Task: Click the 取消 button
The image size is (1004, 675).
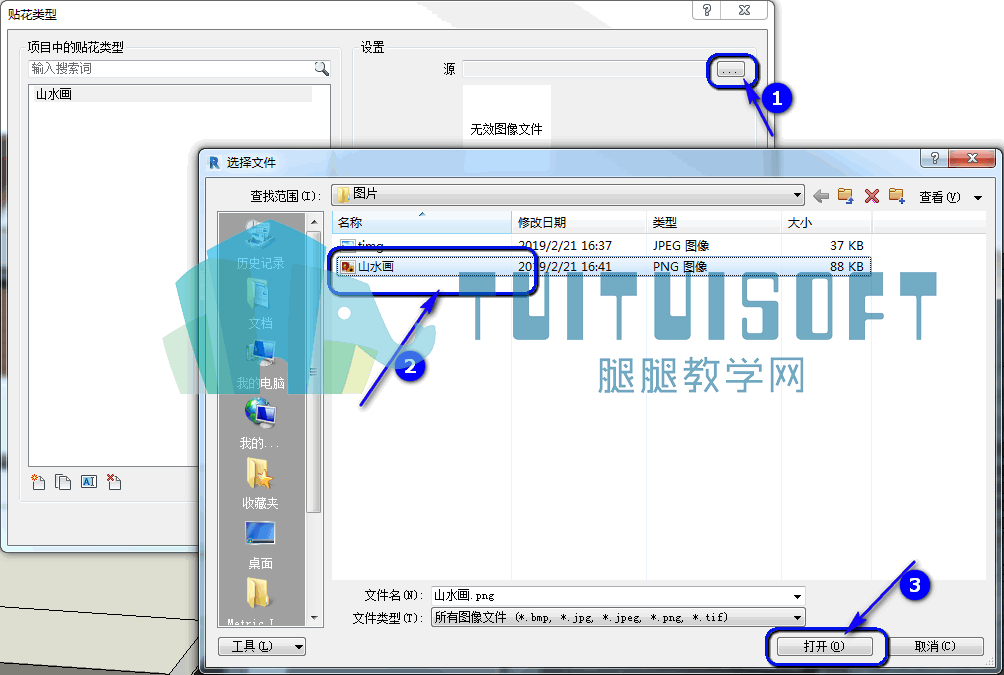Action: click(x=935, y=646)
